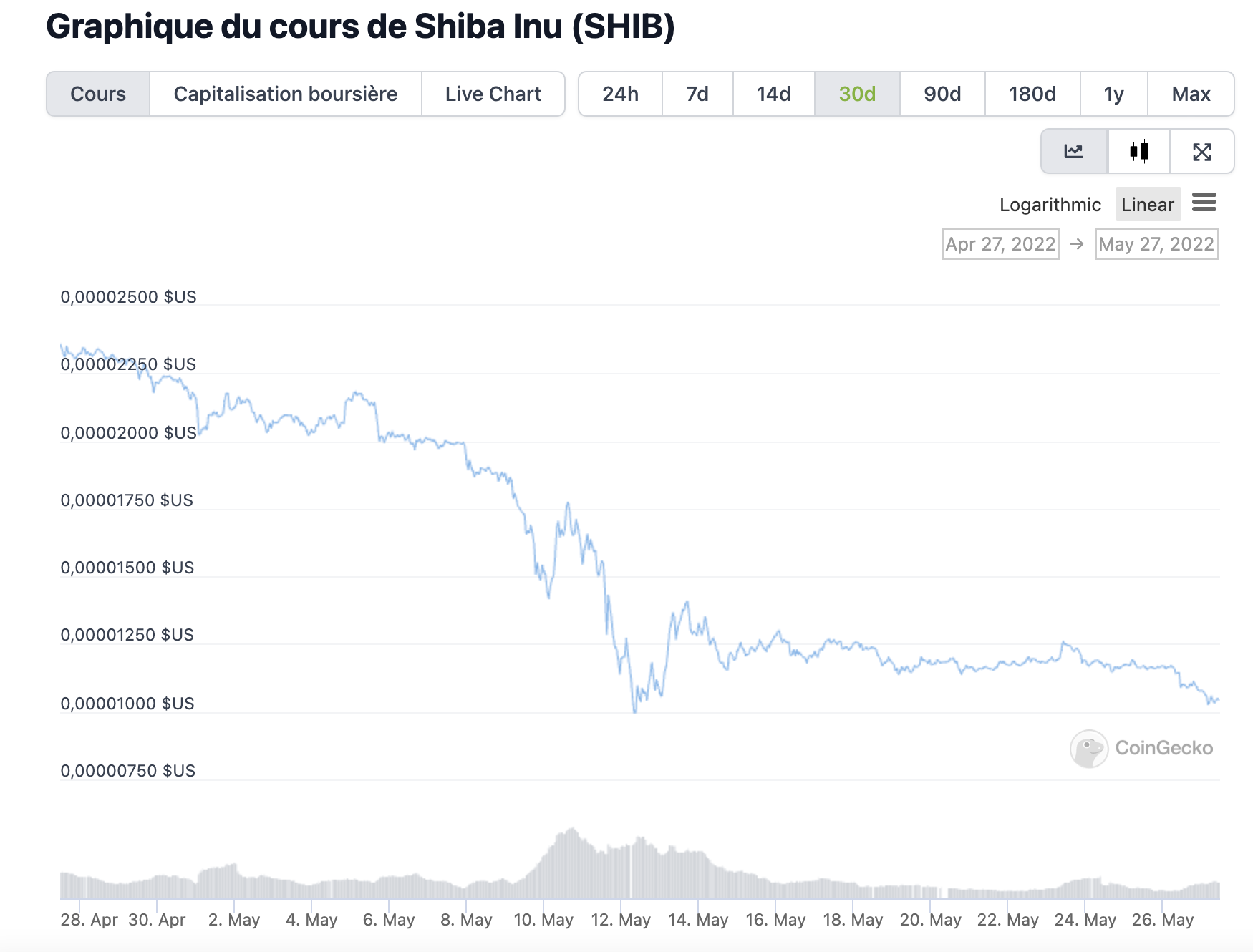Open the chart in fullscreen mode
This screenshot has width=1253, height=952.
coord(1202,151)
